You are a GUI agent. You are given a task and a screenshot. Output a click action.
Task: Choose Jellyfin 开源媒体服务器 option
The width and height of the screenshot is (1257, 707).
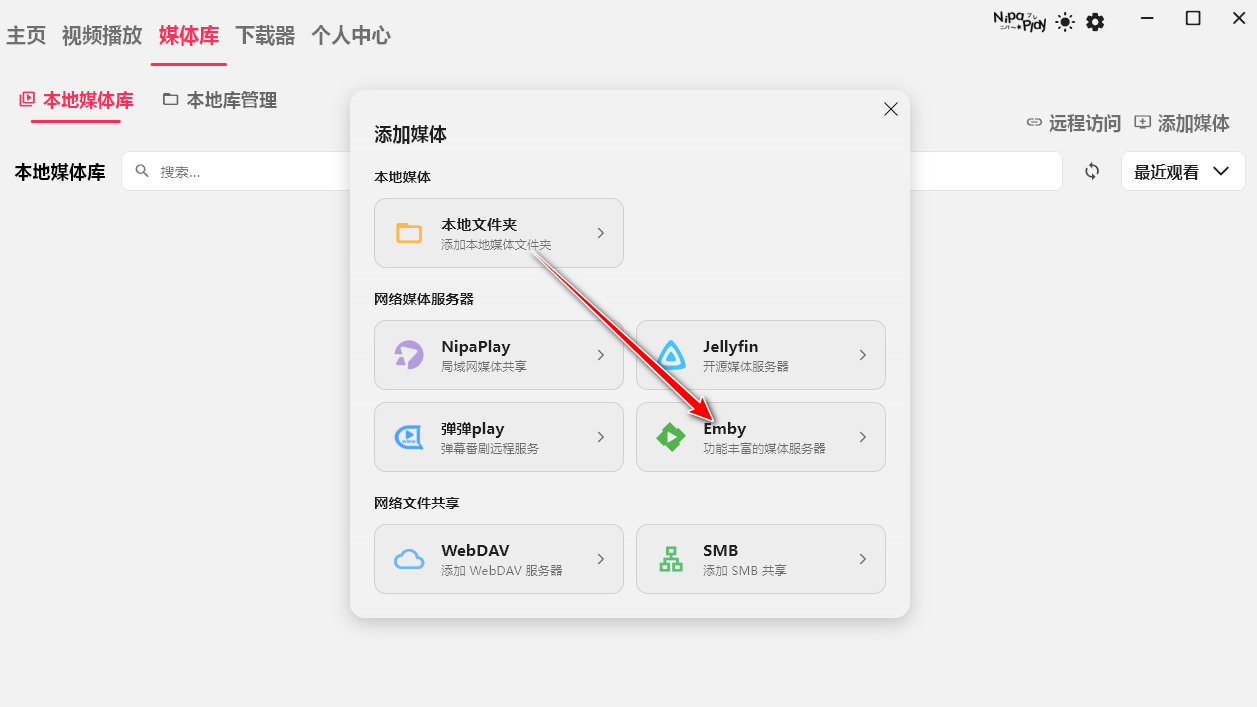761,355
